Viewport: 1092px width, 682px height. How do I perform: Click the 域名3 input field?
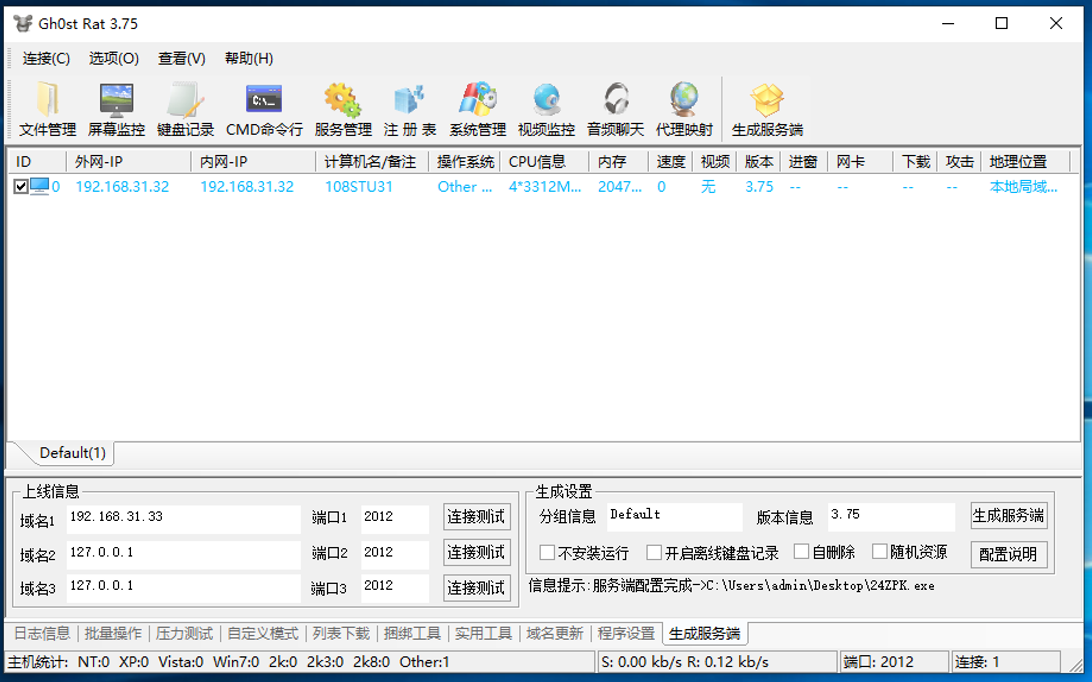coord(184,588)
